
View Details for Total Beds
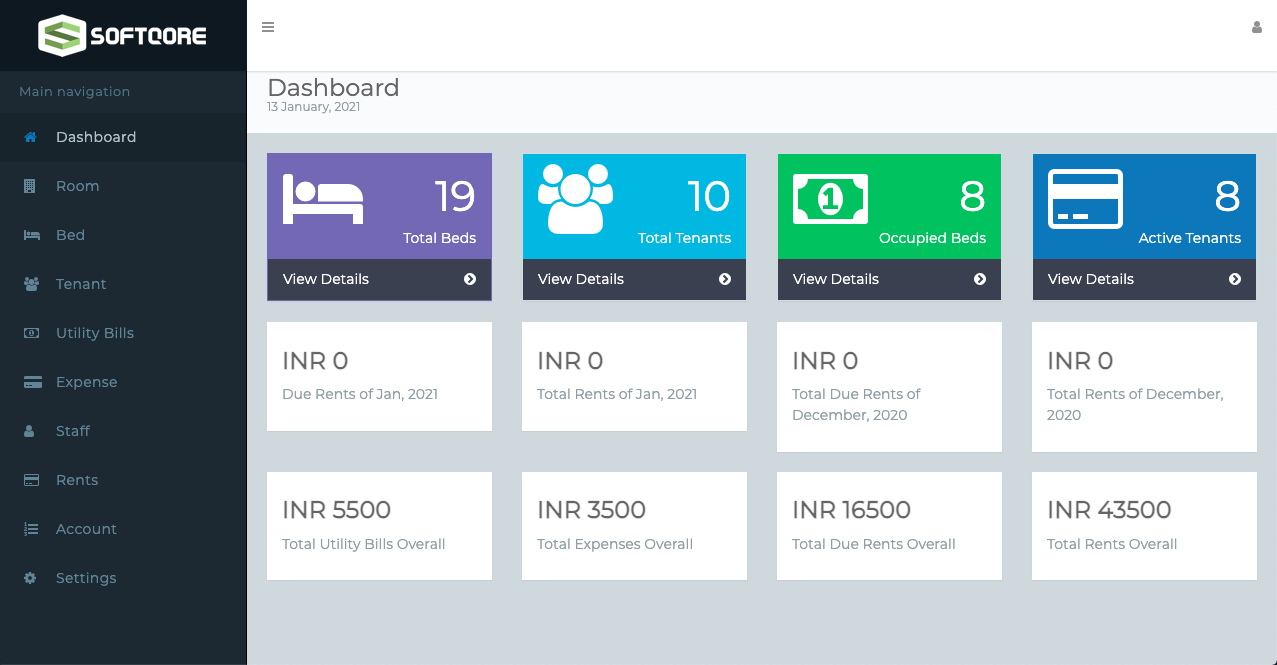379,279
